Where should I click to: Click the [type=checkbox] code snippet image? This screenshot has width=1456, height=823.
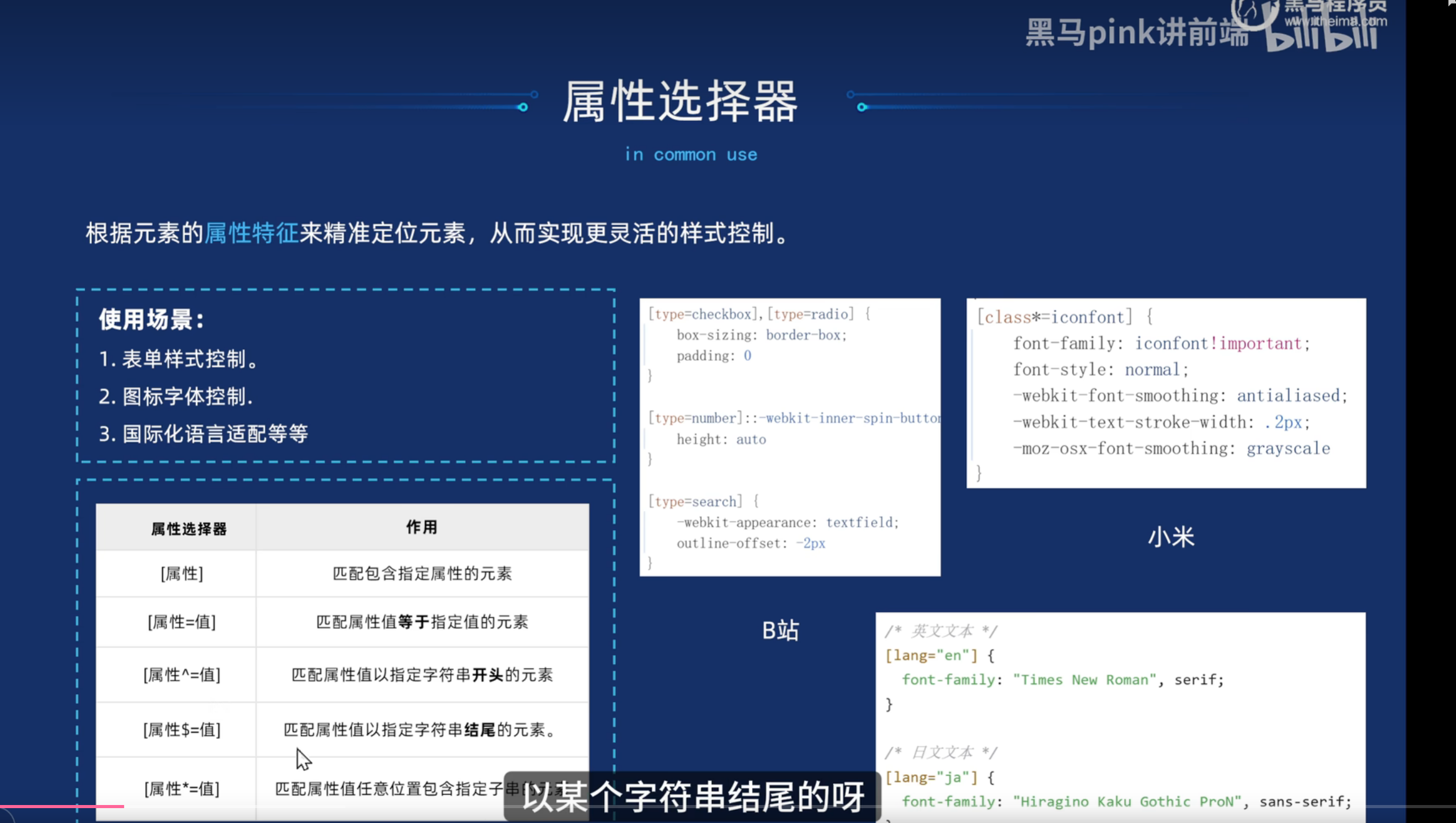789,437
